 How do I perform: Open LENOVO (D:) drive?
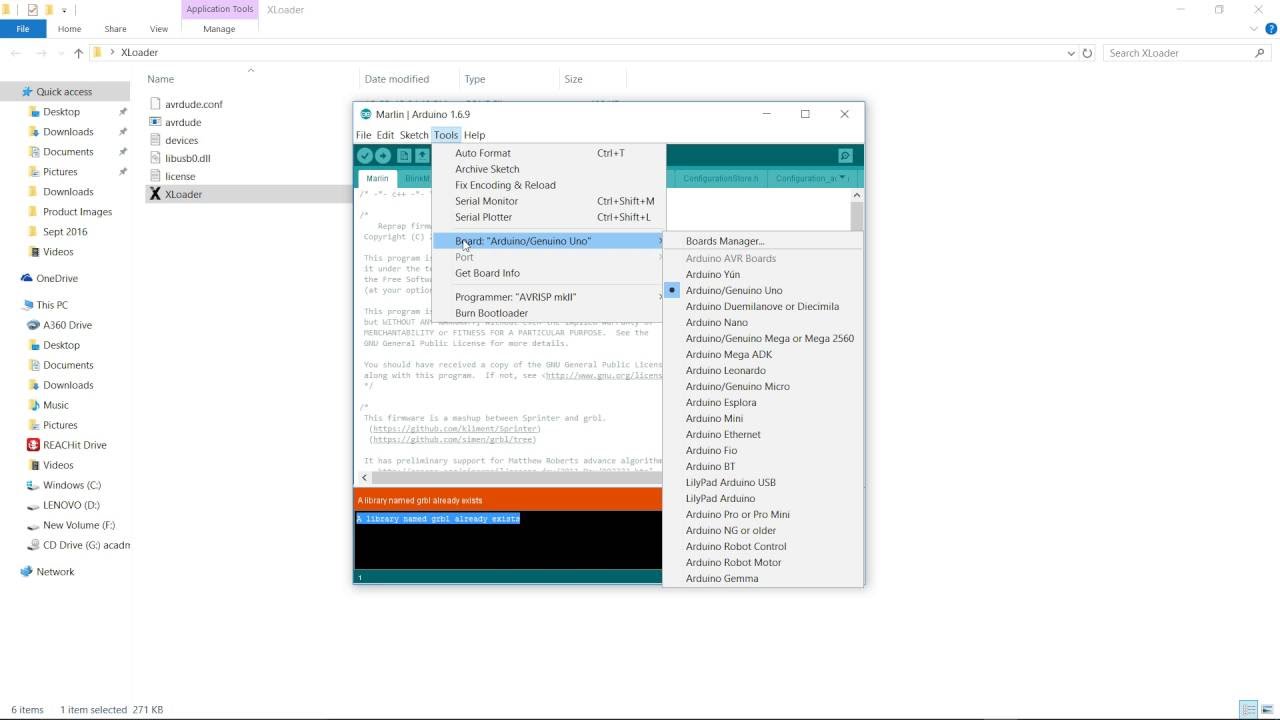click(71, 505)
